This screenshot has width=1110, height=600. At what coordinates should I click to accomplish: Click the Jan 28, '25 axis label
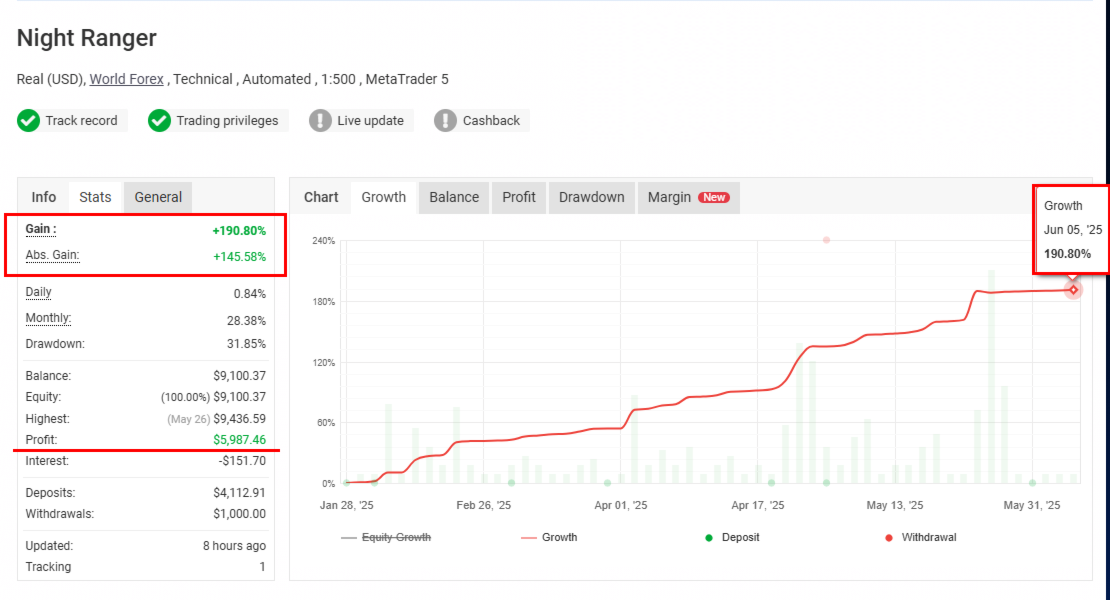coord(346,505)
